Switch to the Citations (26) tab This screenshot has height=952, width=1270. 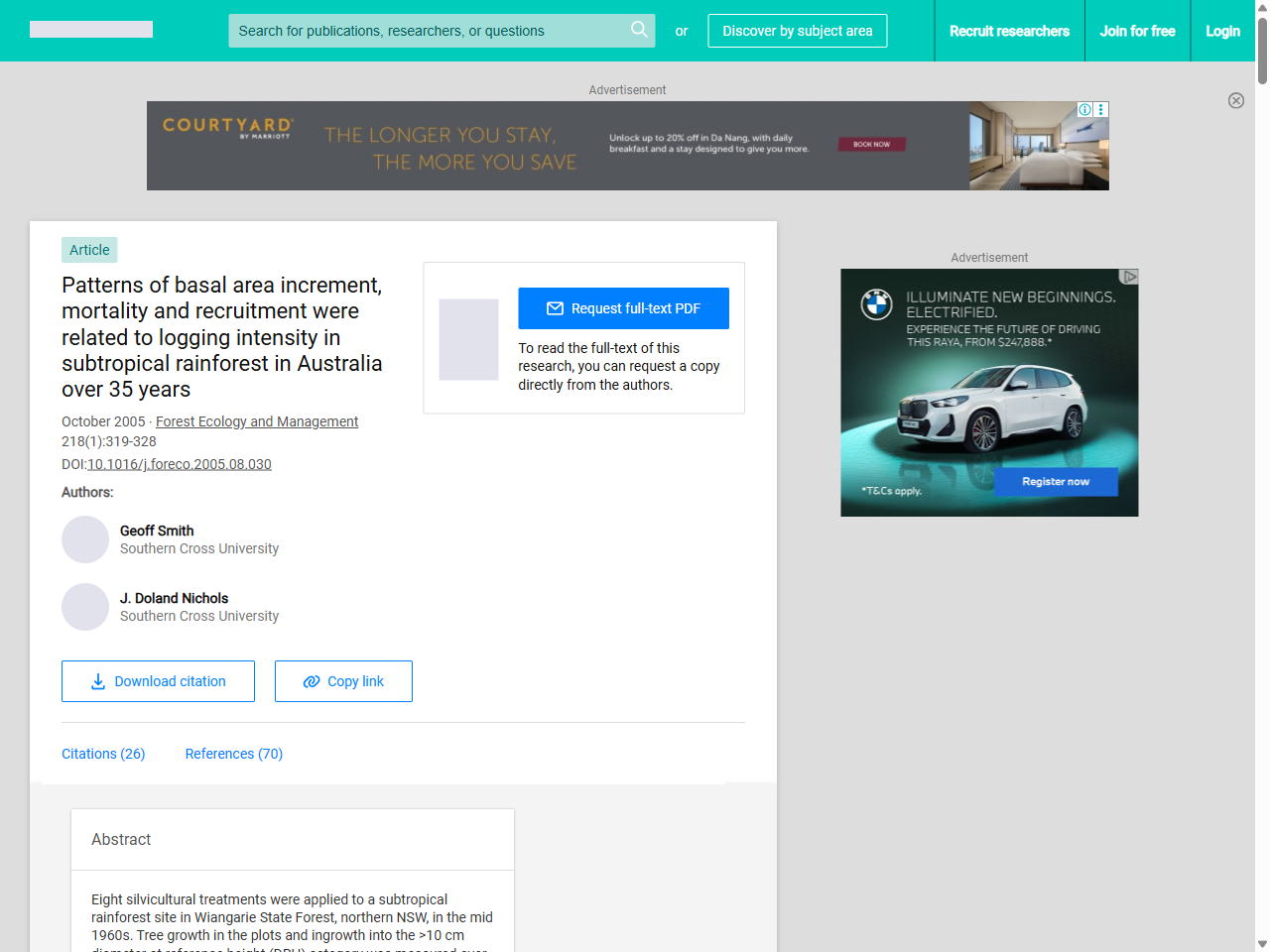[103, 754]
